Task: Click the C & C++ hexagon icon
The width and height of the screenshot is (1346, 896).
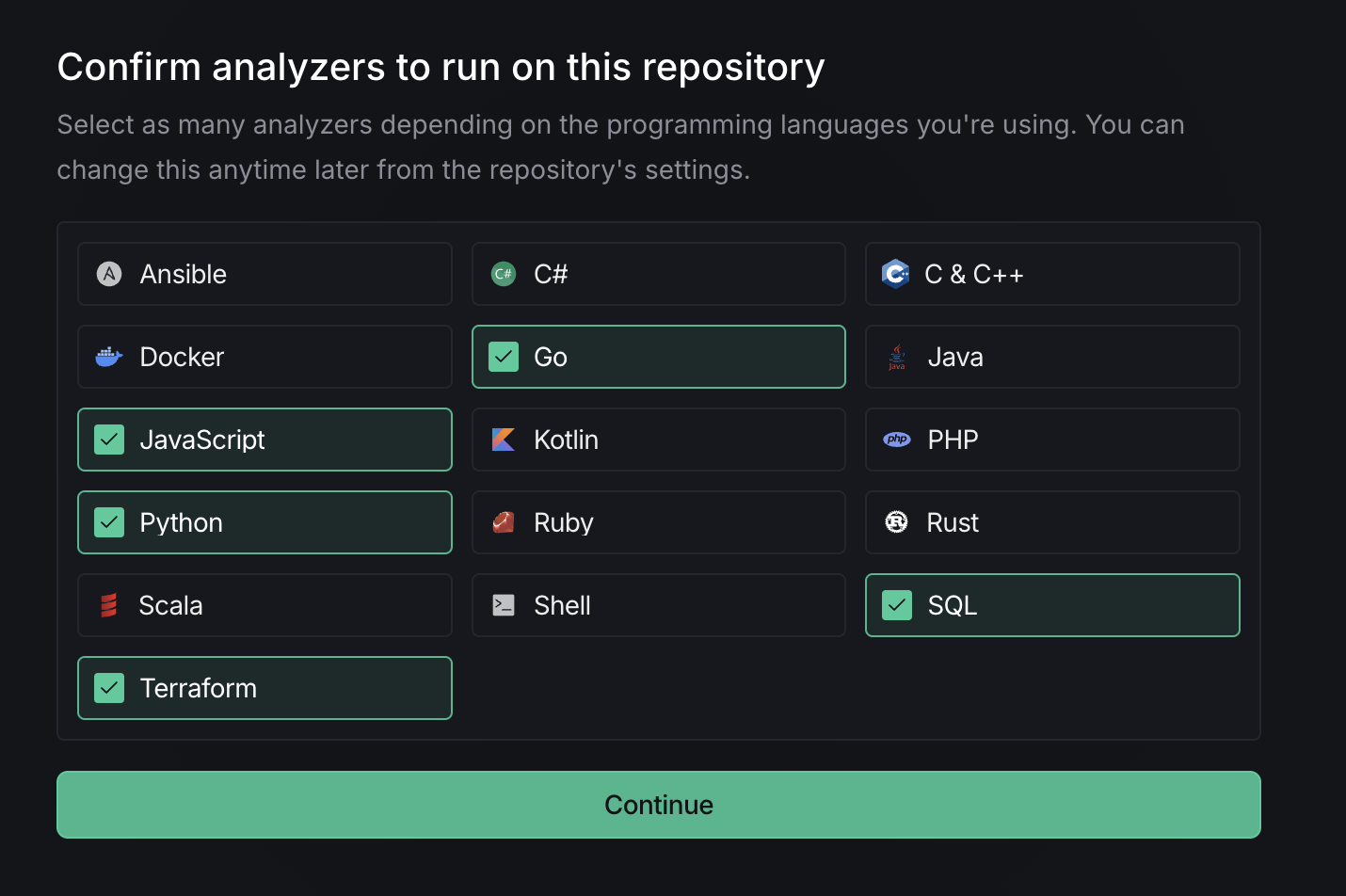Action: tap(896, 274)
